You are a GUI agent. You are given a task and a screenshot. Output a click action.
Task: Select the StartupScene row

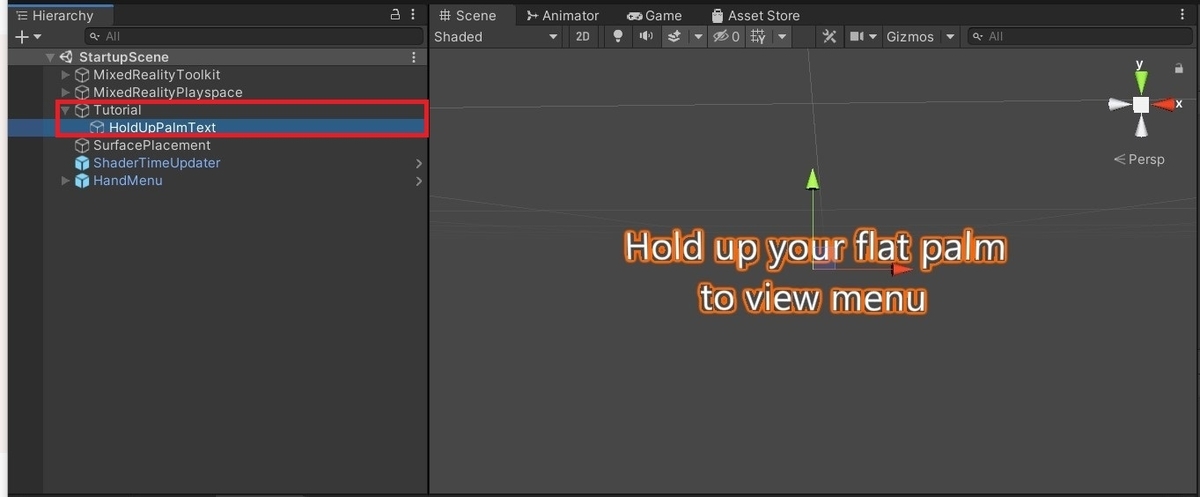pos(216,58)
